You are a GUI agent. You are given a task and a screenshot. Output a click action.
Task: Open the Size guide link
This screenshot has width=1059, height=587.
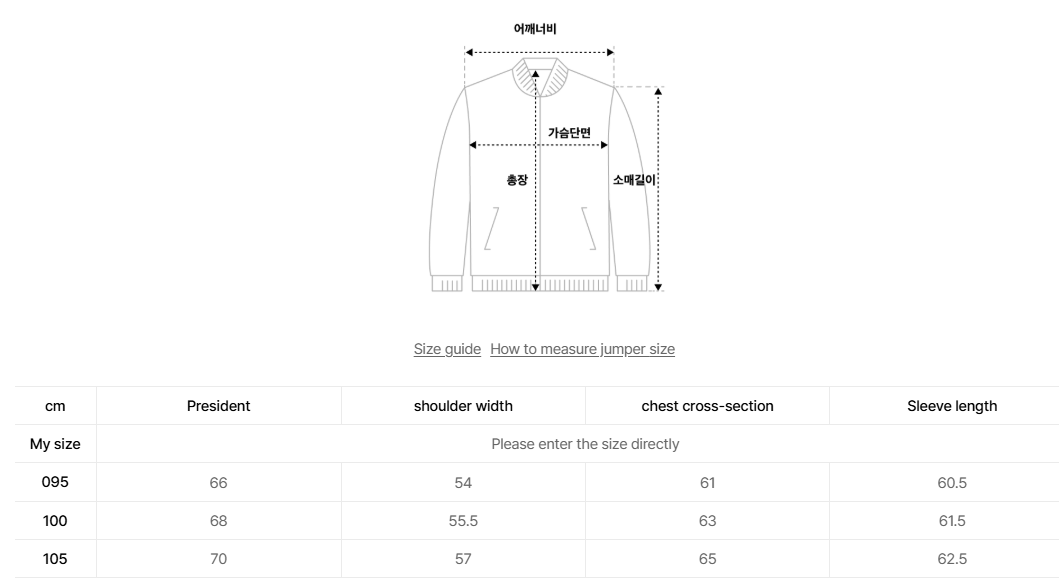click(x=447, y=349)
